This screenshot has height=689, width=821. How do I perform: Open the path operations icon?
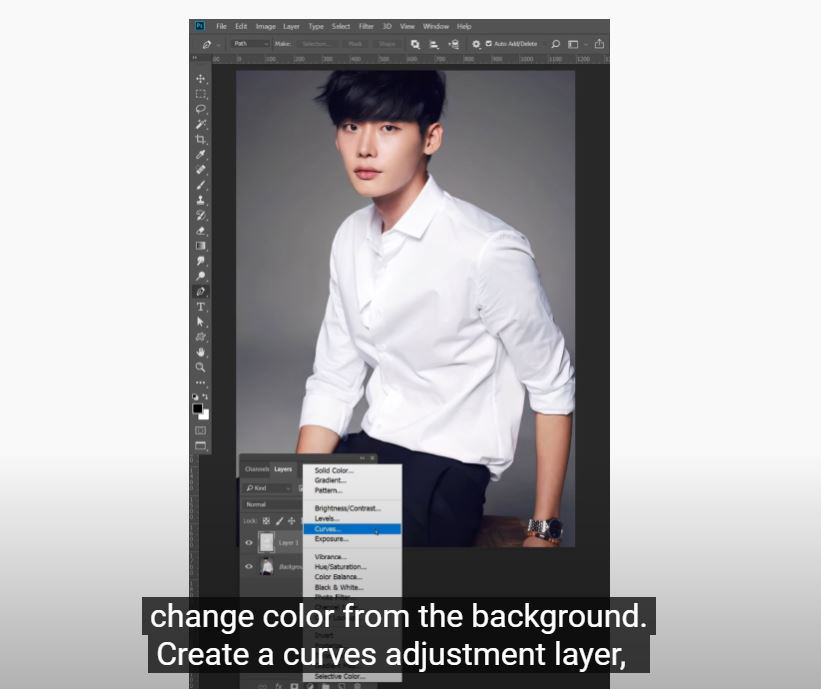[415, 45]
